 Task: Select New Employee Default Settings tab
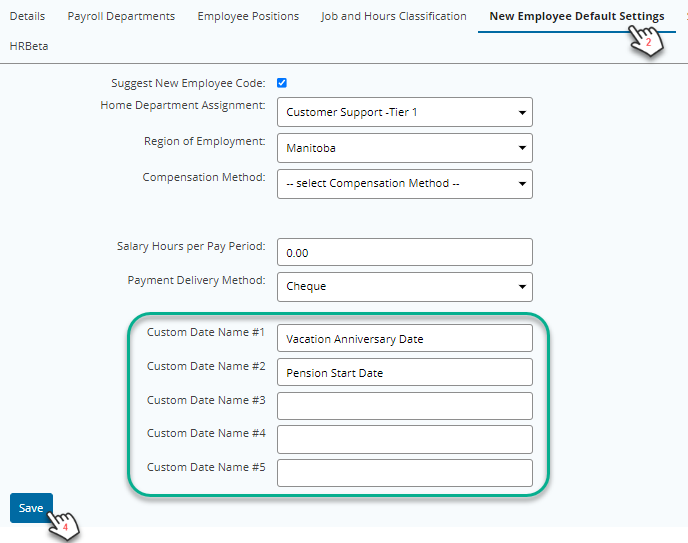tap(577, 16)
